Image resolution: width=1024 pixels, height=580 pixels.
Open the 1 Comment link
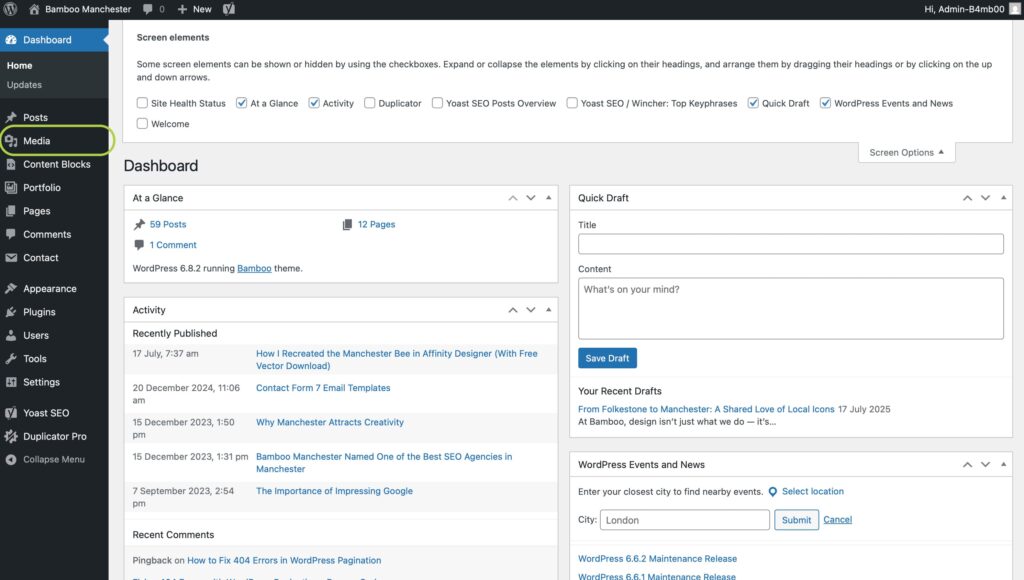click(173, 245)
